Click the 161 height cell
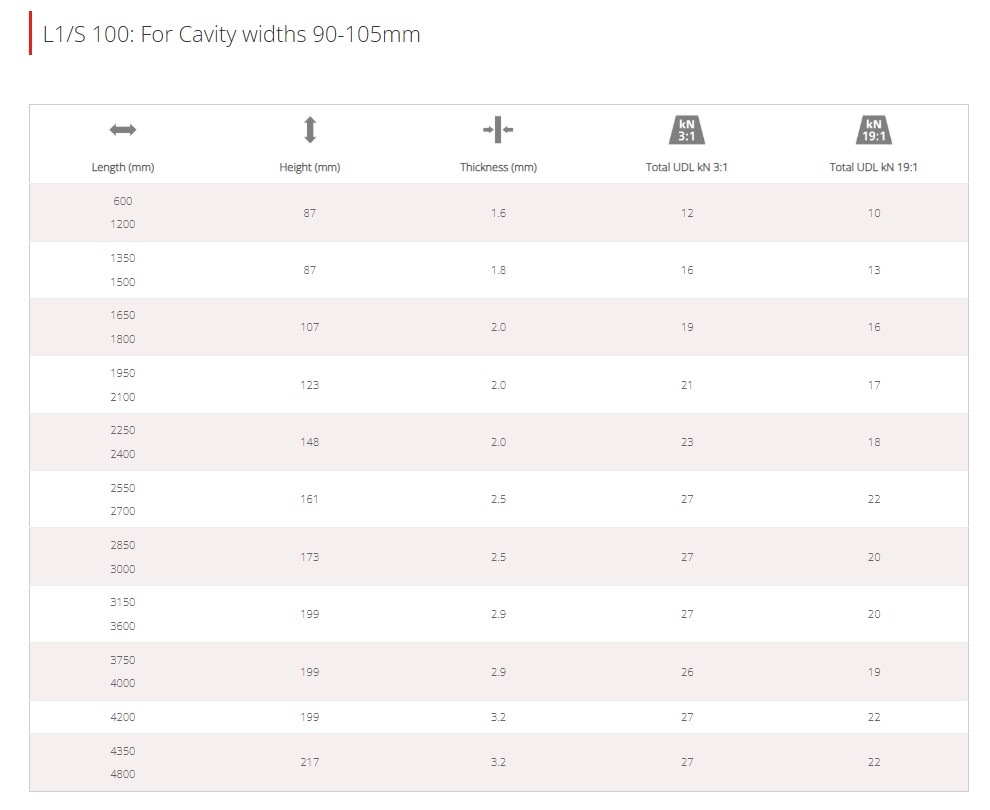The image size is (990, 810). coord(309,499)
